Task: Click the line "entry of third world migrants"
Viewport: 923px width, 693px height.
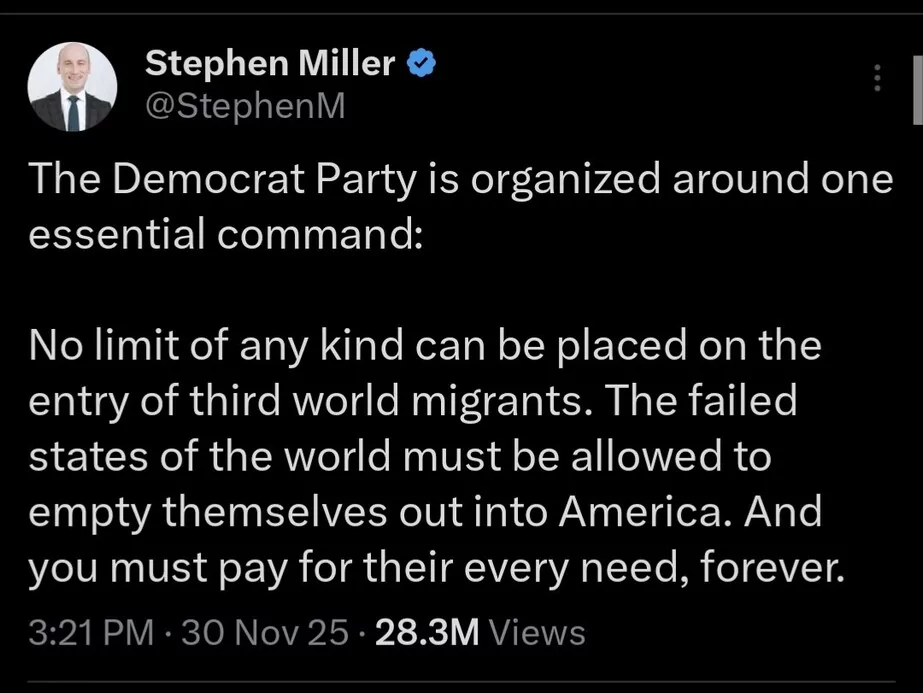Action: pyautogui.click(x=413, y=402)
